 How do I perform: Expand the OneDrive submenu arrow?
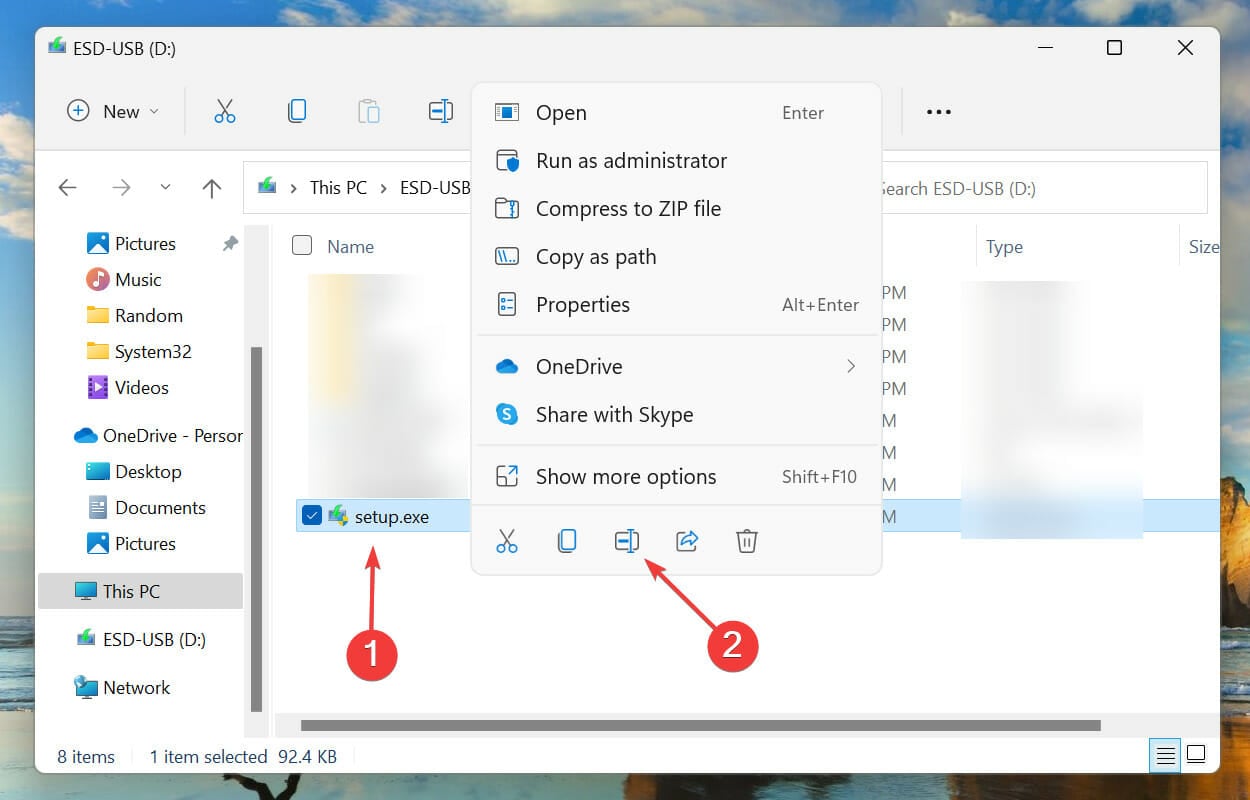851,366
